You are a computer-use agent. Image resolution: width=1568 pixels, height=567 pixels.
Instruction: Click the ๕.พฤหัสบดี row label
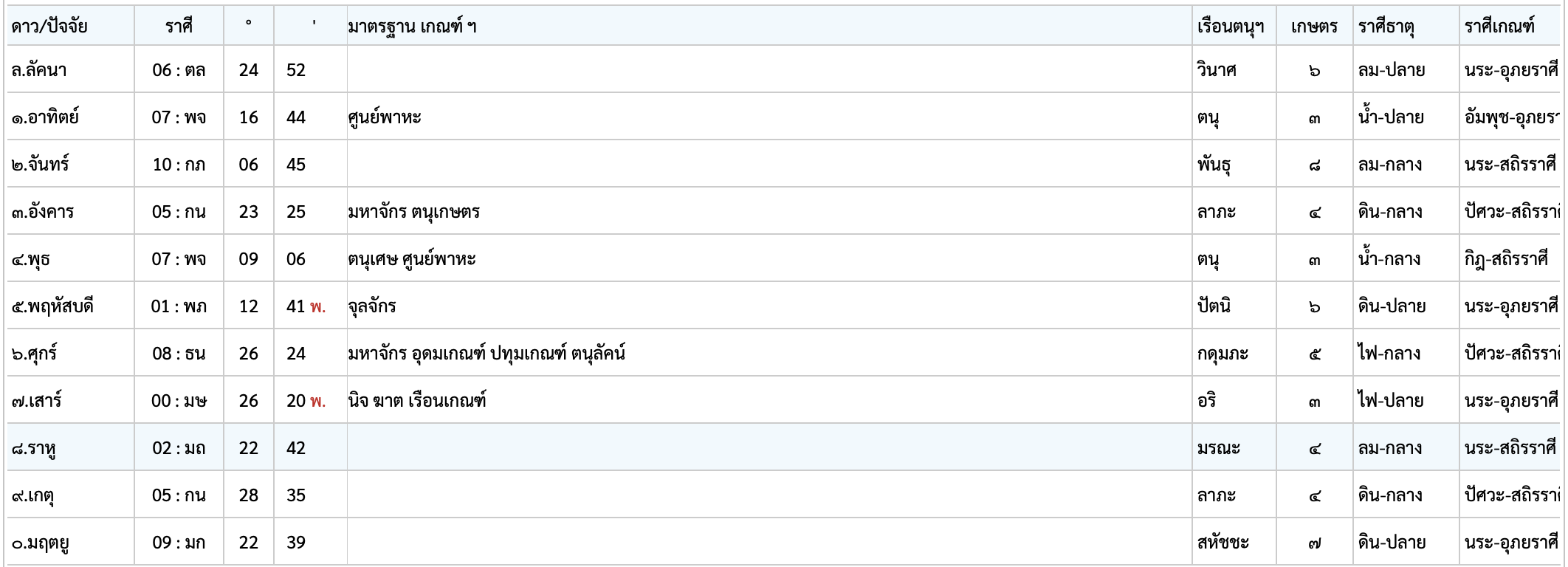click(x=52, y=306)
